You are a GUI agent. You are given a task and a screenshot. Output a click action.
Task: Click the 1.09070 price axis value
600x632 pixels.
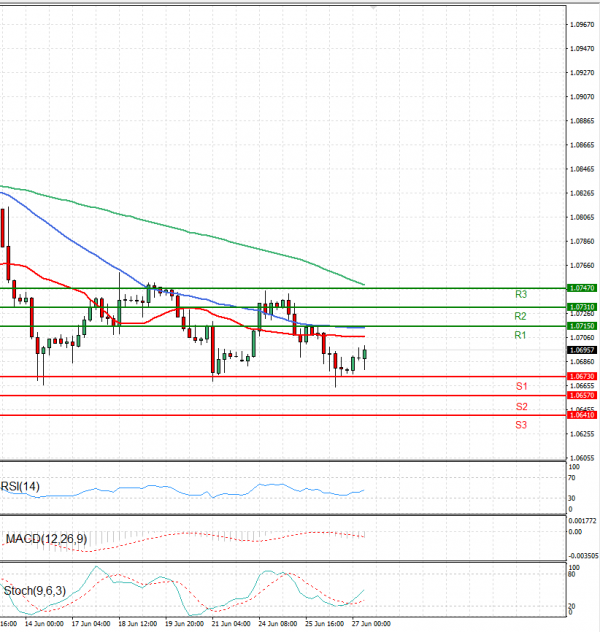click(582, 97)
